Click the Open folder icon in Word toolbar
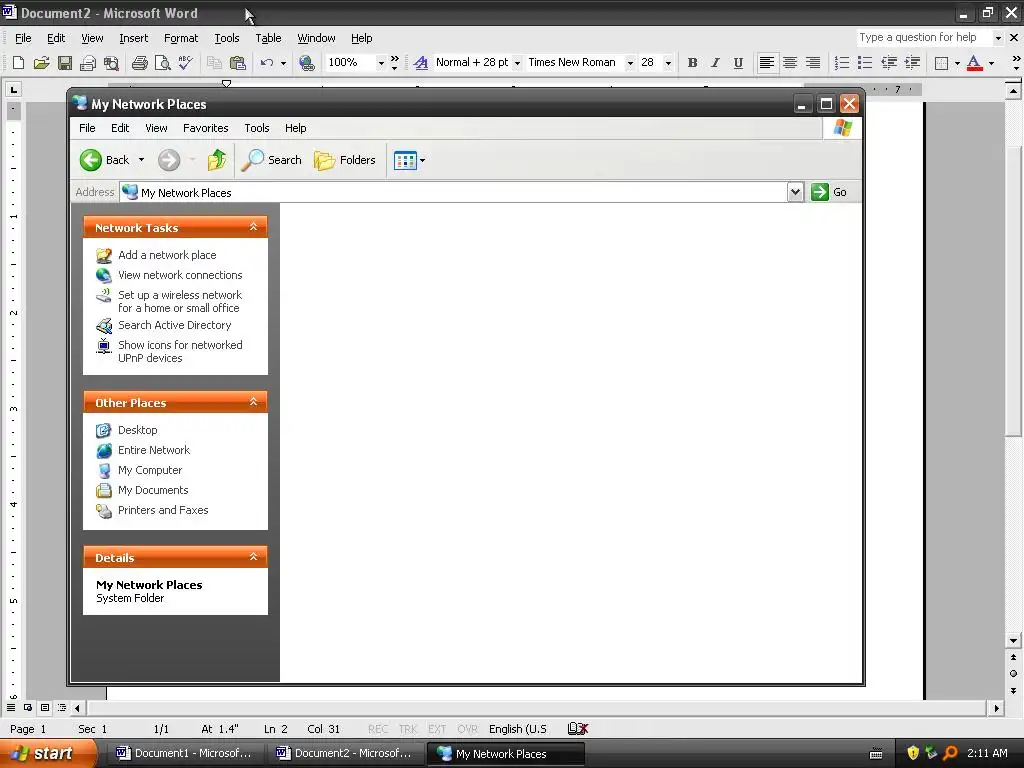Screen dimensions: 1024x768 click(42, 63)
